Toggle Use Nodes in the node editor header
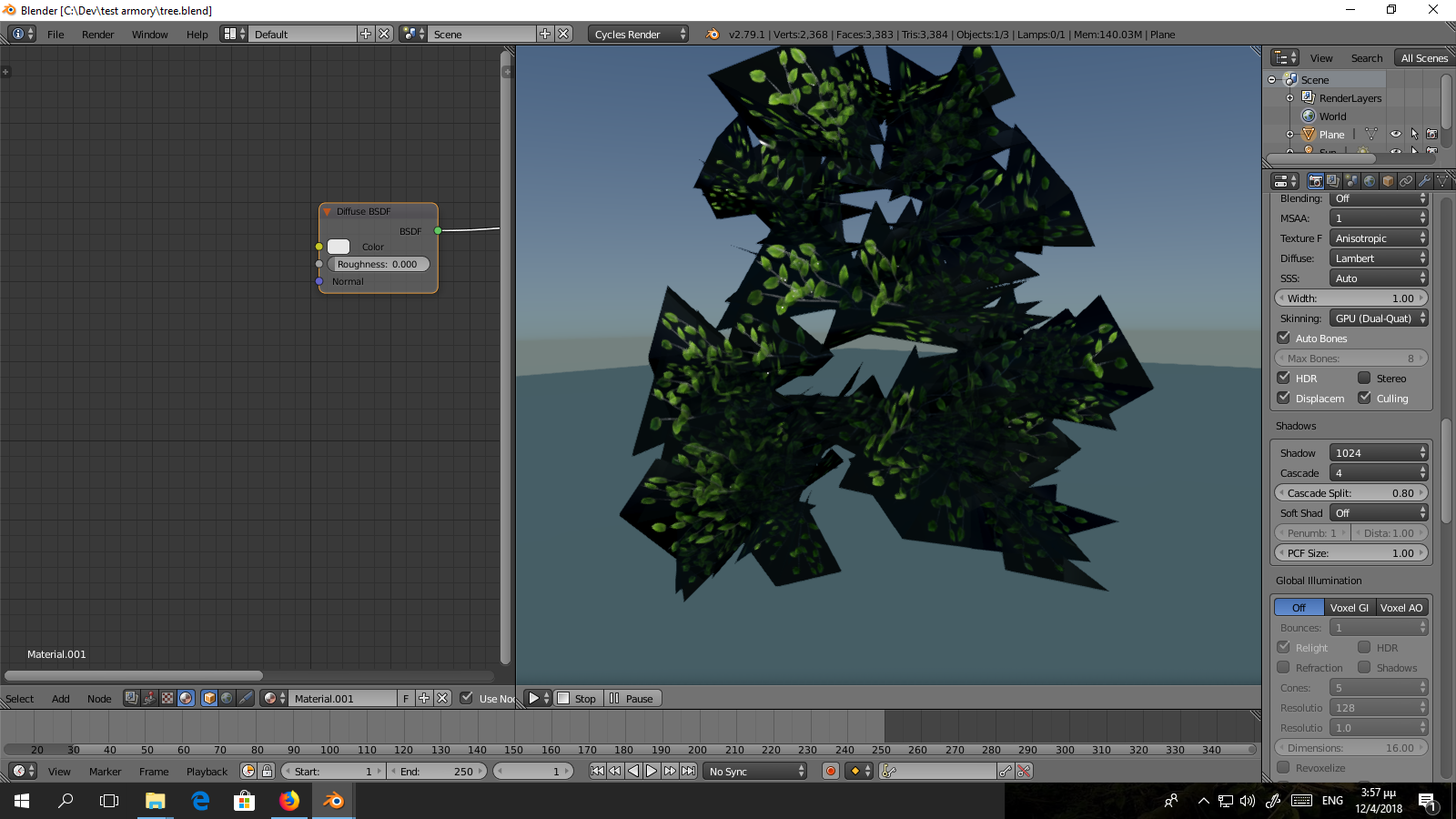This screenshot has height=819, width=1456. coord(468,698)
